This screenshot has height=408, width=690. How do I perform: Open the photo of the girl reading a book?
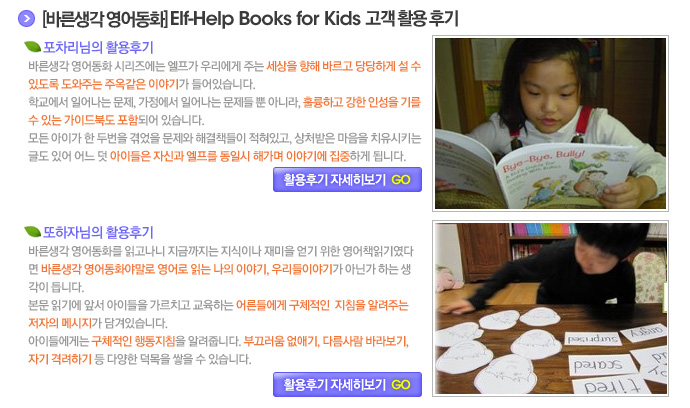click(x=551, y=123)
